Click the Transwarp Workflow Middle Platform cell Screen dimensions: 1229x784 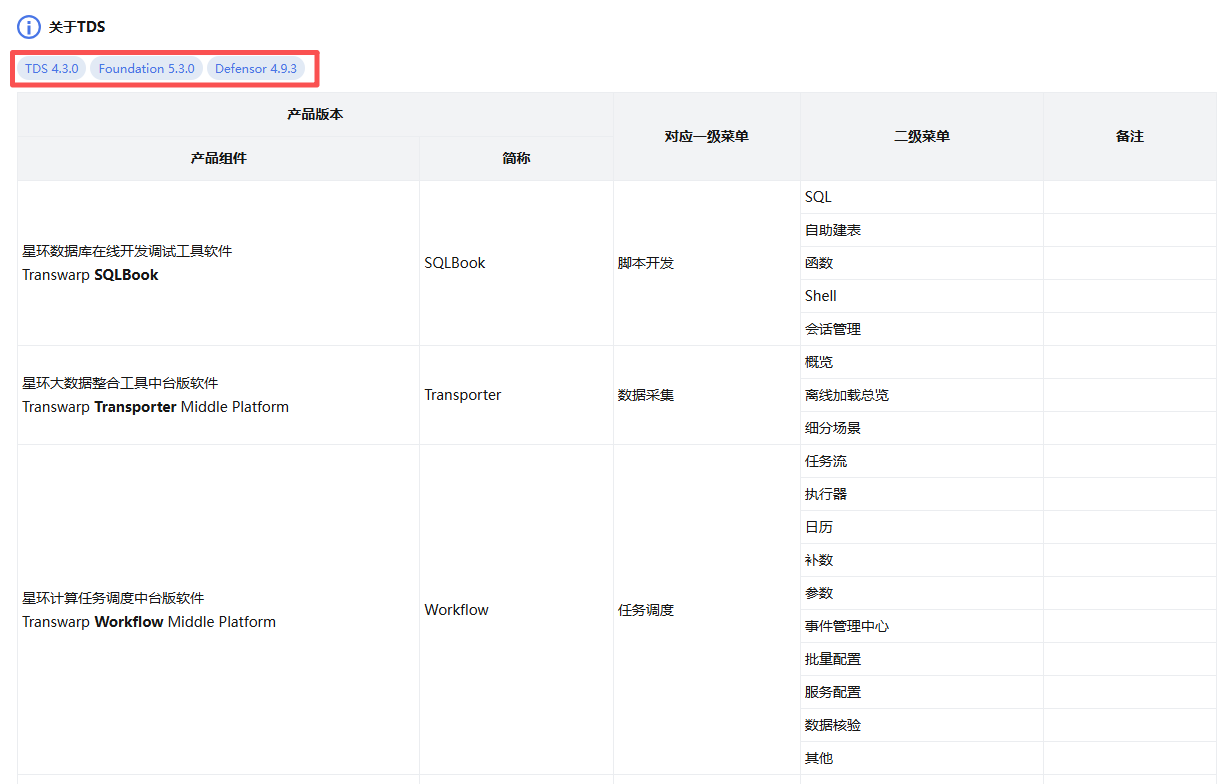tap(218, 610)
